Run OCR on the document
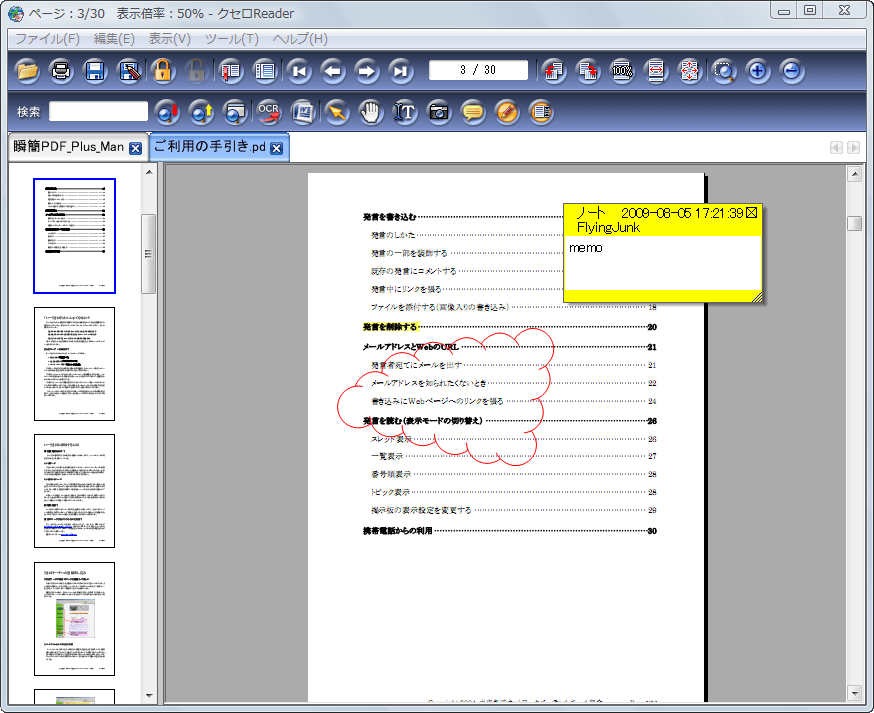The width and height of the screenshot is (874, 713). point(269,112)
